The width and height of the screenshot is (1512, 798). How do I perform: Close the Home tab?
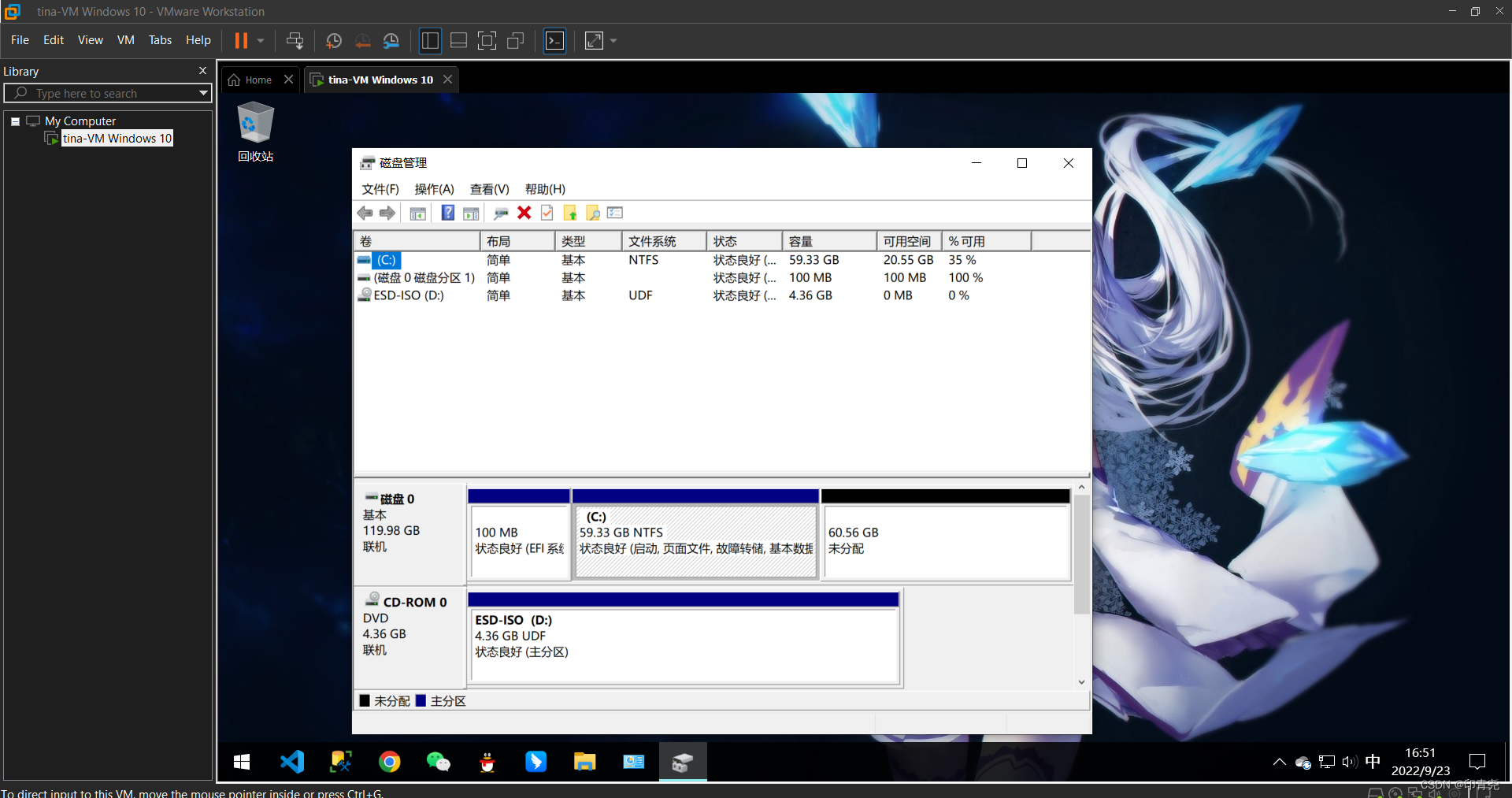click(288, 80)
